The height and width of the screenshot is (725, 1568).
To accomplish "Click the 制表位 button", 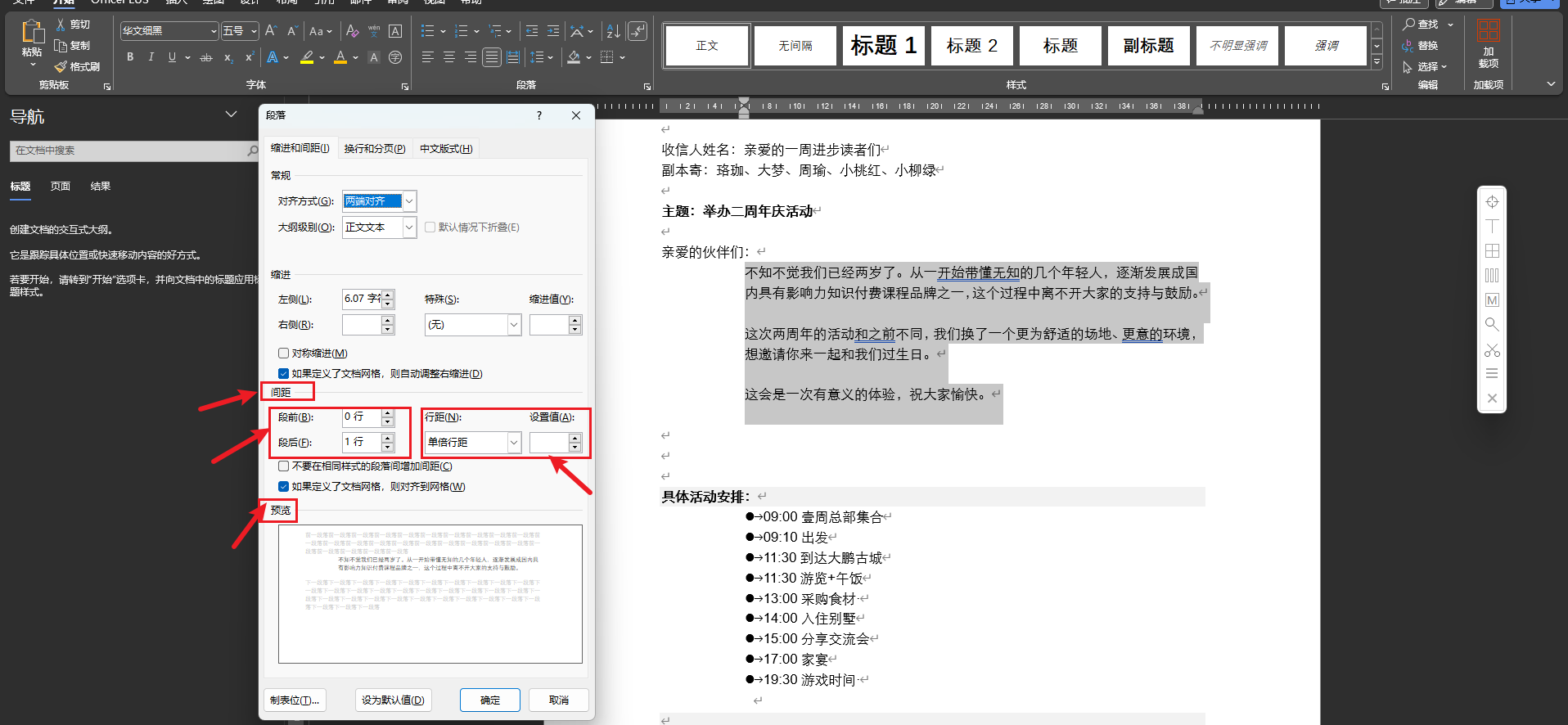I will click(295, 700).
